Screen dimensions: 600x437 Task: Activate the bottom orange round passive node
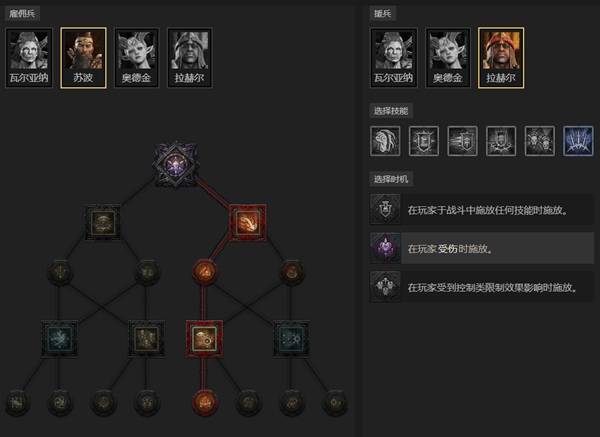(x=205, y=402)
